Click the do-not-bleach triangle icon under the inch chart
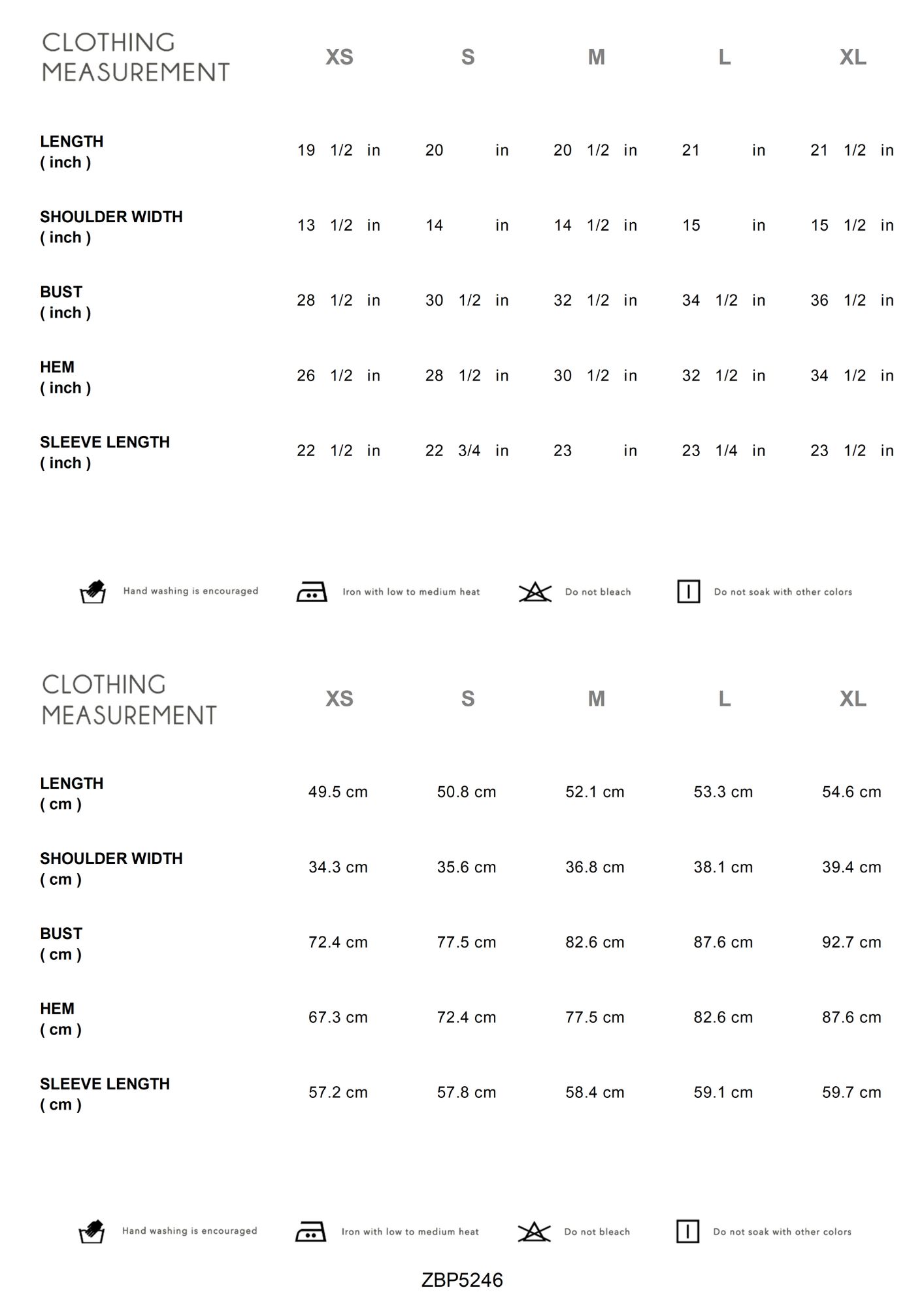This screenshot has height=1307, width=924. 535,591
